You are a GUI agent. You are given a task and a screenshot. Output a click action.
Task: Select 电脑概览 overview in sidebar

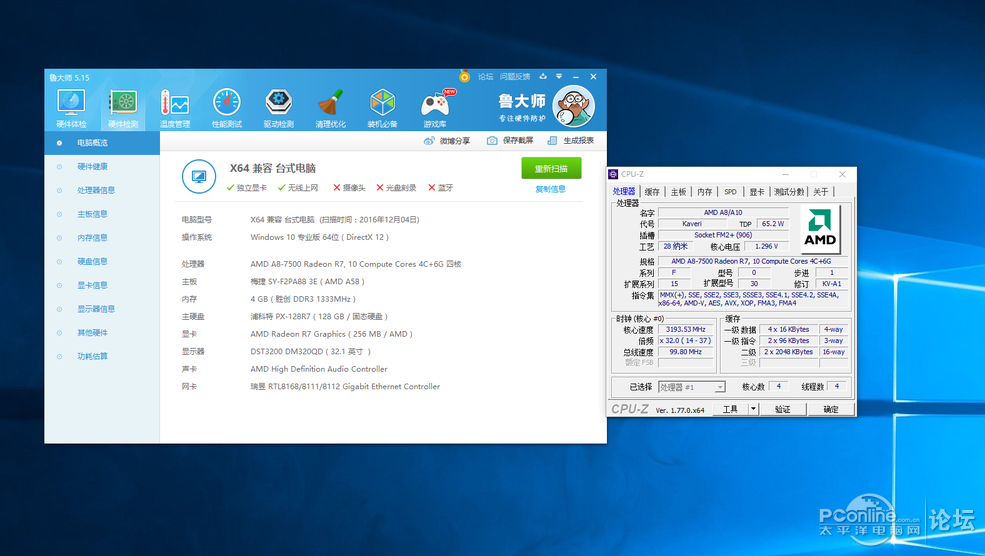point(102,143)
